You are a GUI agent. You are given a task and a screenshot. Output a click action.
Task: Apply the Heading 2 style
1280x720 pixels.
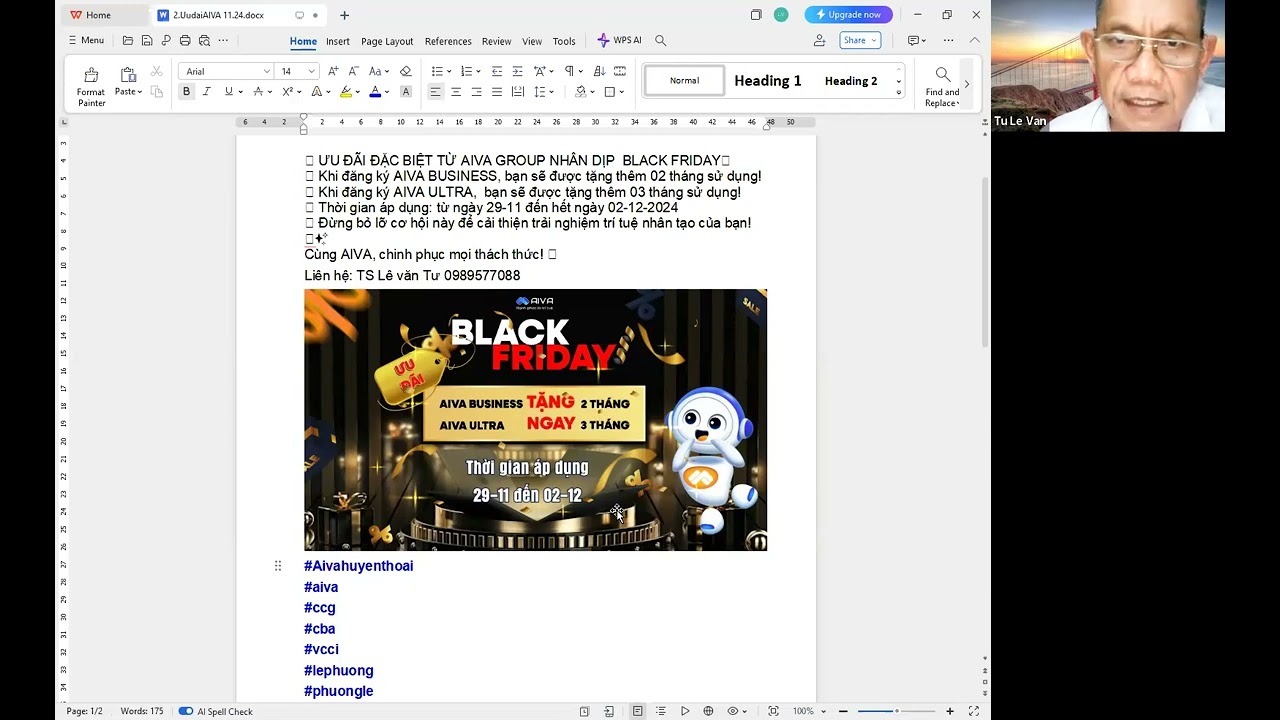click(851, 81)
